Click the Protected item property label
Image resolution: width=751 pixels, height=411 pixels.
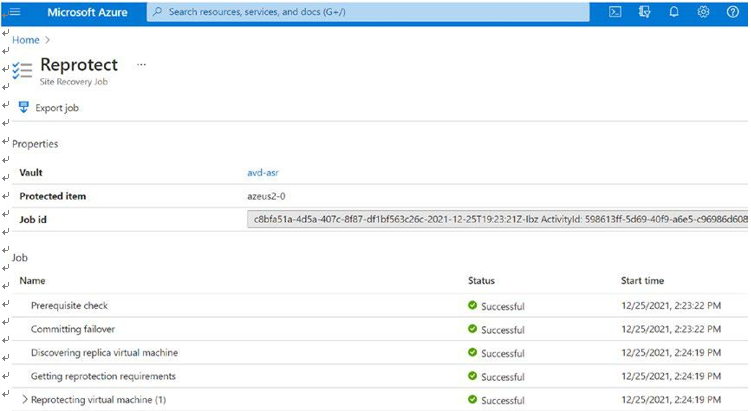(53, 196)
